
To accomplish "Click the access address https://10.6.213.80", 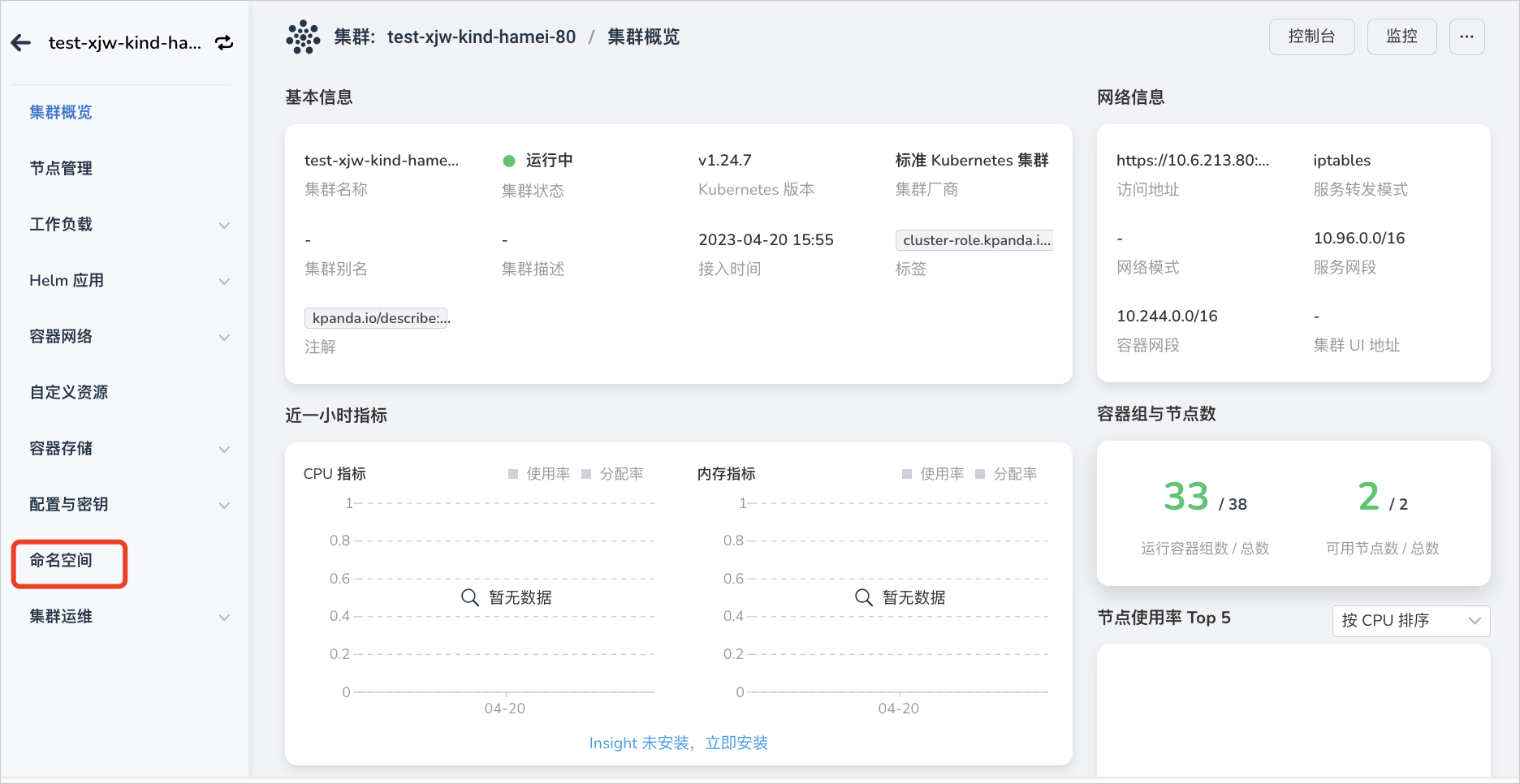I will (x=1193, y=160).
